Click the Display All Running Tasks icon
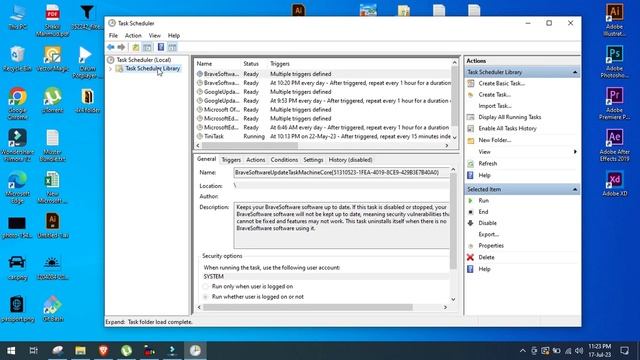The image size is (640, 360). point(471,117)
